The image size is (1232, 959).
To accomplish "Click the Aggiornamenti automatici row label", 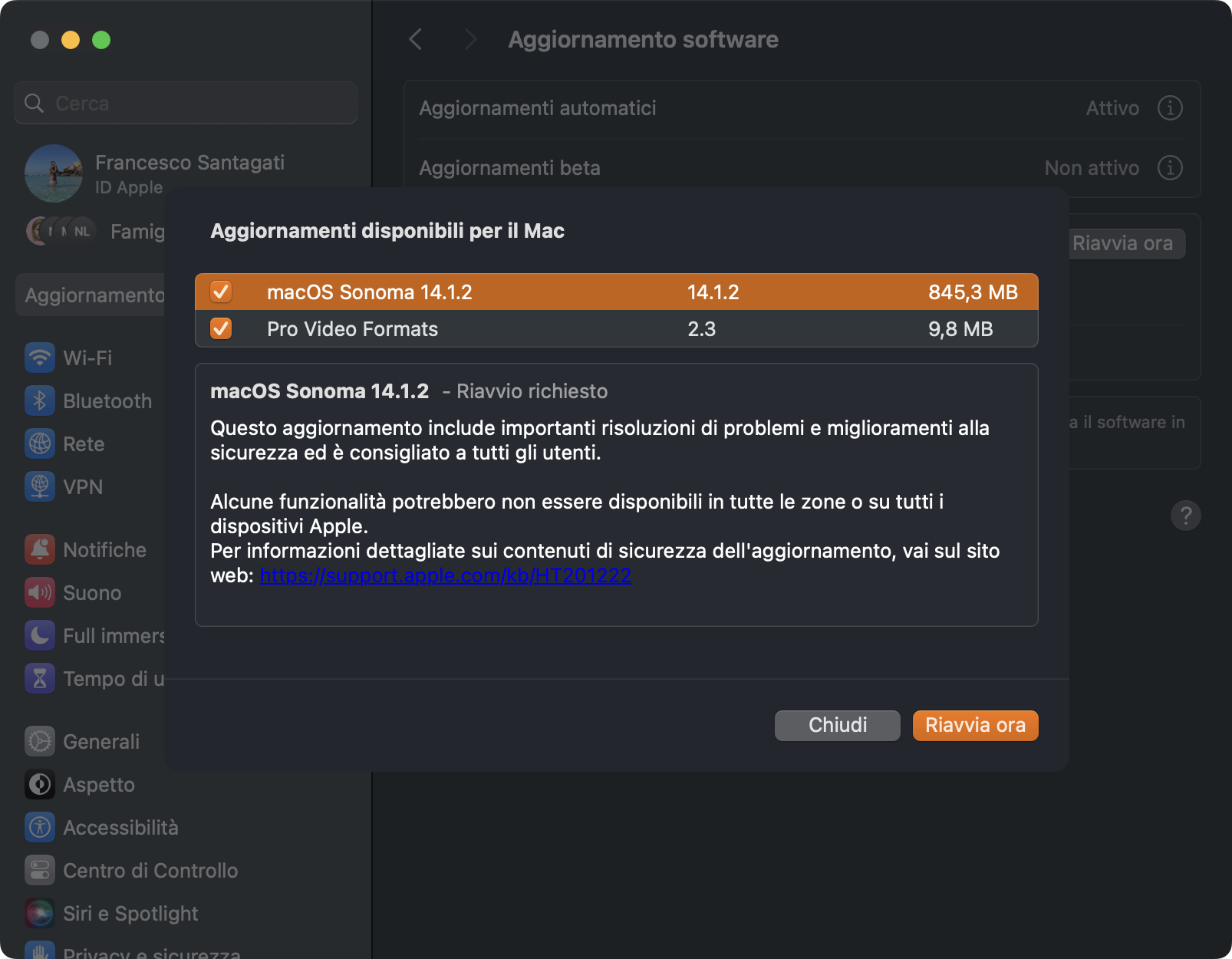I will coord(538,108).
